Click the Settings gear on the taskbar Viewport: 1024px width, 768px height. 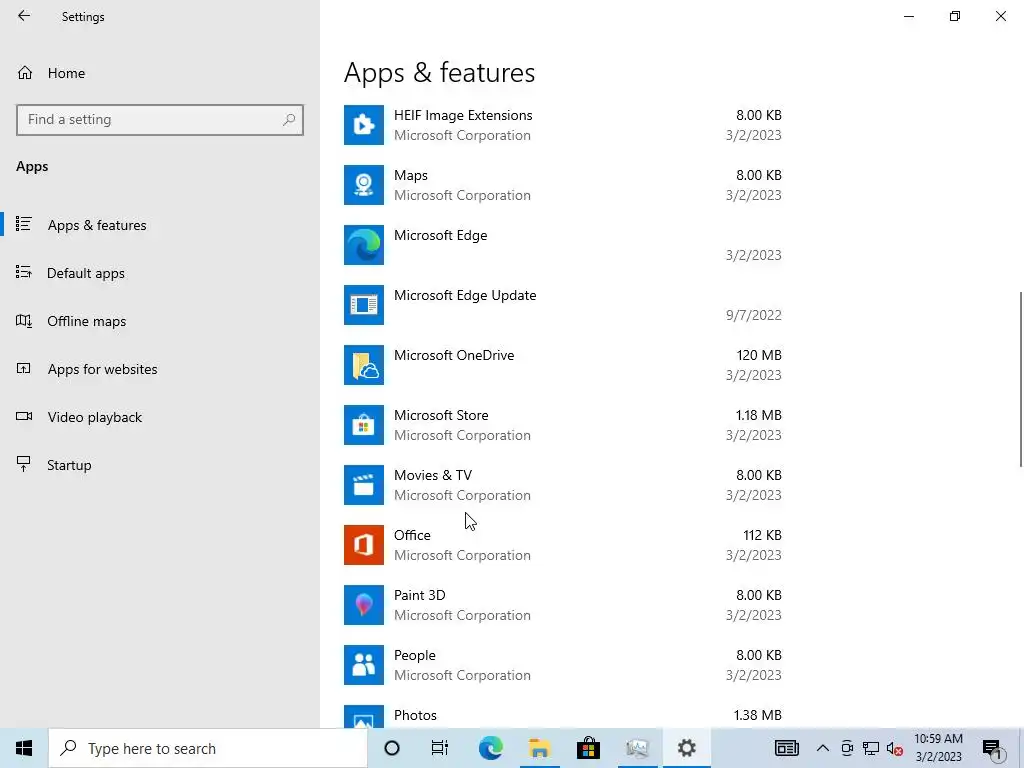[x=686, y=748]
